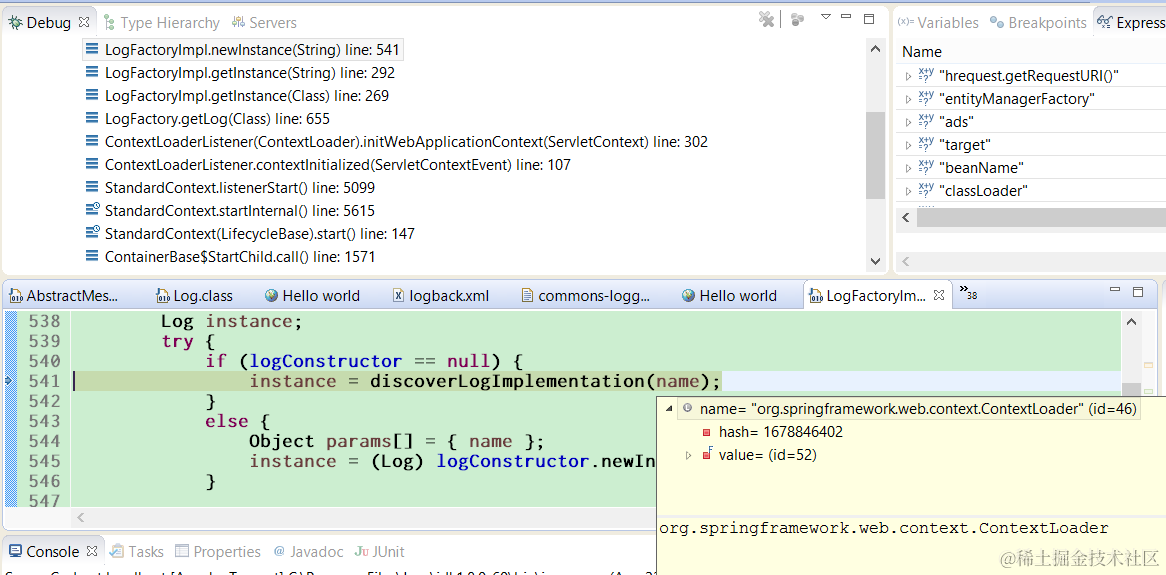
Task: Click the editor vertical scrollbar up arrow
Action: point(1130,322)
